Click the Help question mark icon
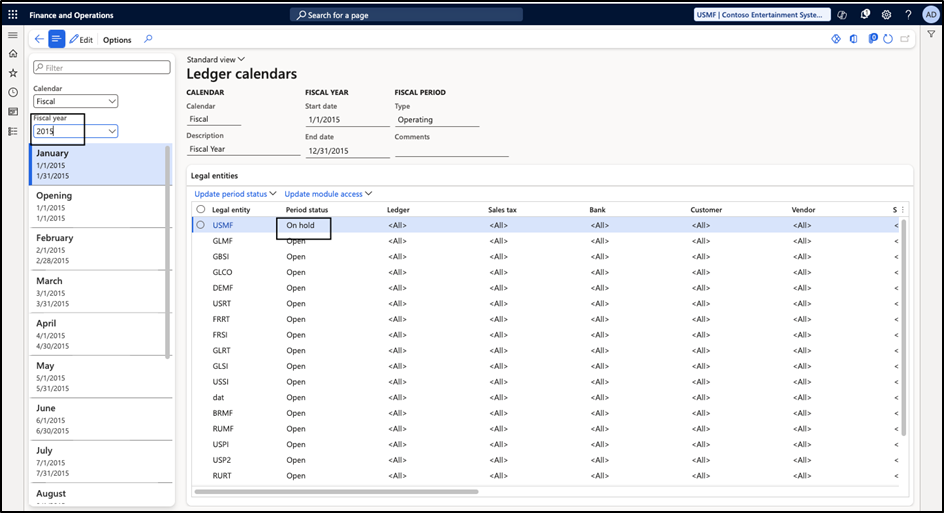The height and width of the screenshot is (513, 944). tap(907, 15)
